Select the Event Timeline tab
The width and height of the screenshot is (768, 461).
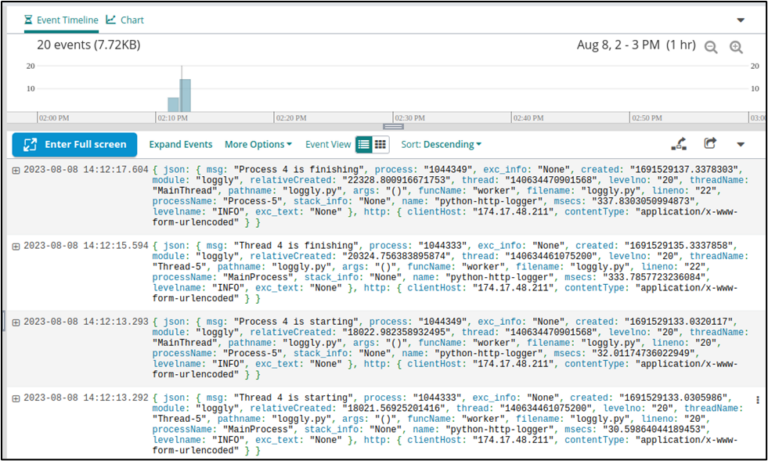point(61,19)
